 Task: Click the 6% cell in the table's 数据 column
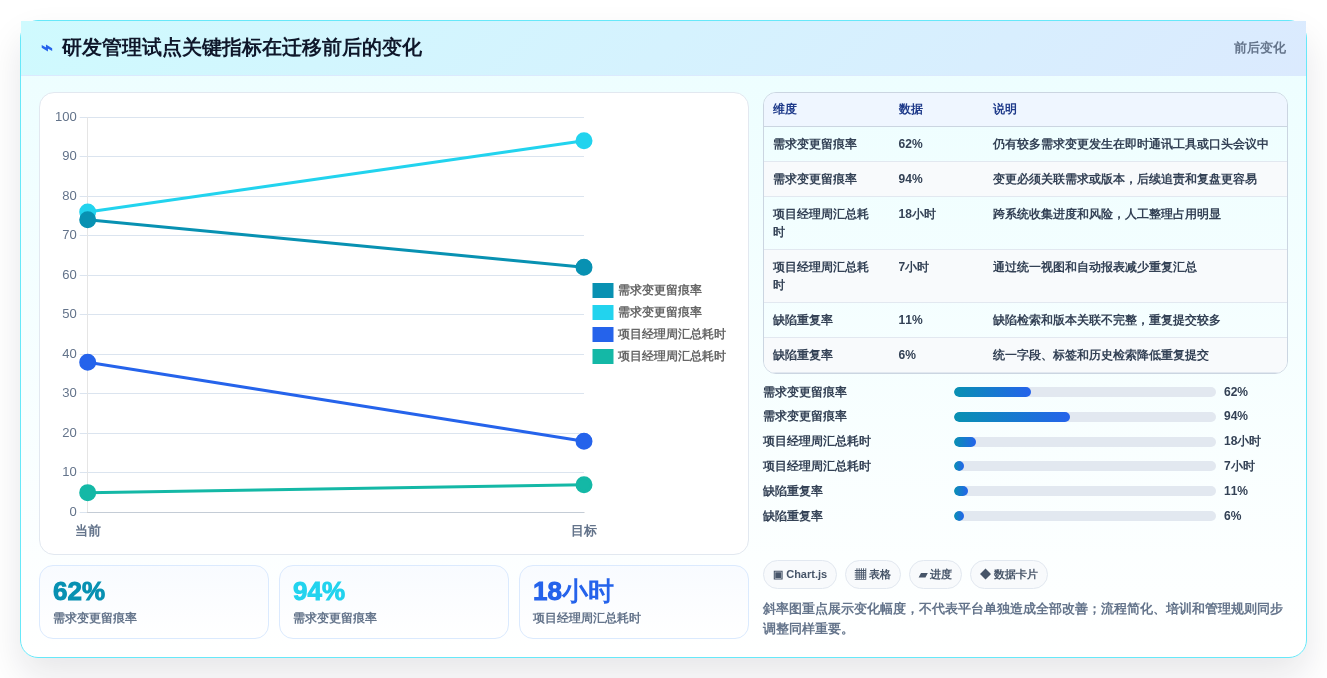coord(907,355)
